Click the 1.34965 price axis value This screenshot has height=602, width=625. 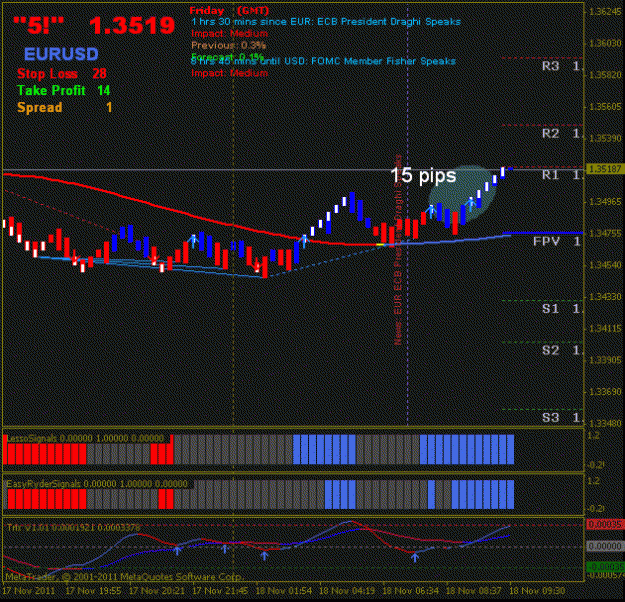pos(606,202)
